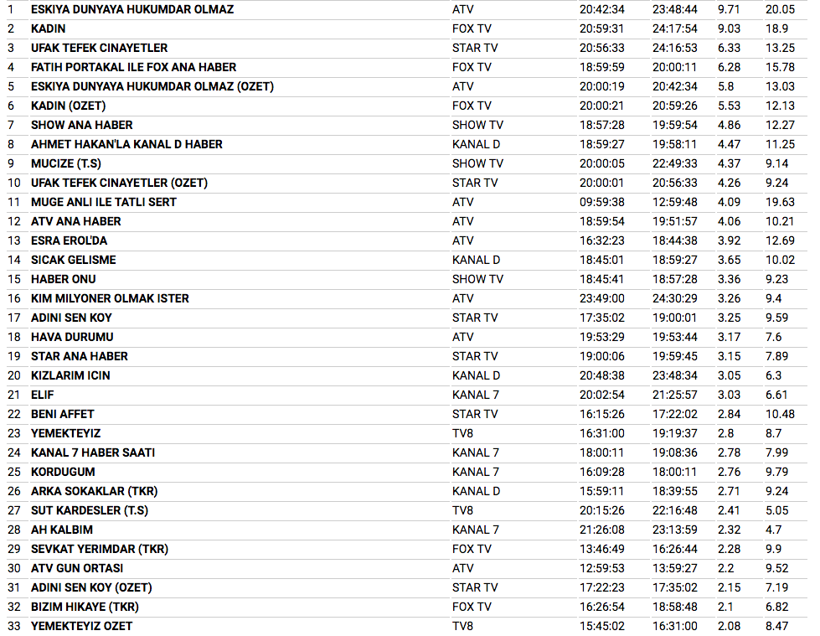Click the share value 19.63
This screenshot has width=820, height=636.
(779, 202)
